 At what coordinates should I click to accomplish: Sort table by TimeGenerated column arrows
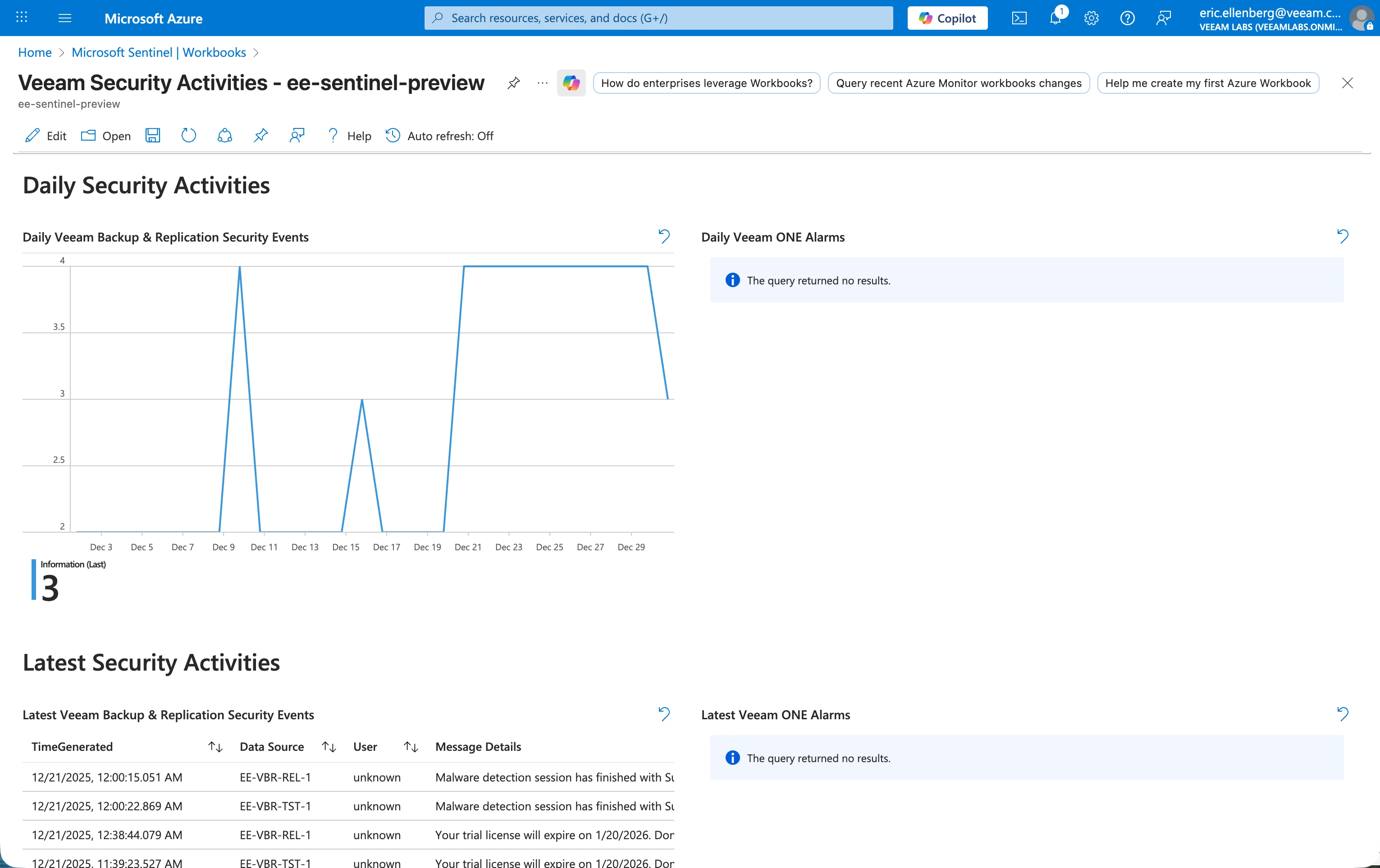tap(215, 746)
